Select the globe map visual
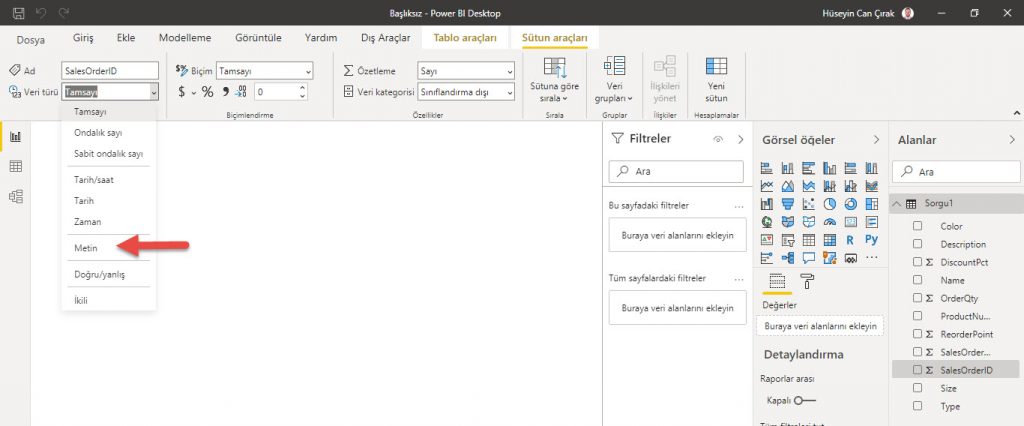1024x426 pixels. click(x=767, y=222)
